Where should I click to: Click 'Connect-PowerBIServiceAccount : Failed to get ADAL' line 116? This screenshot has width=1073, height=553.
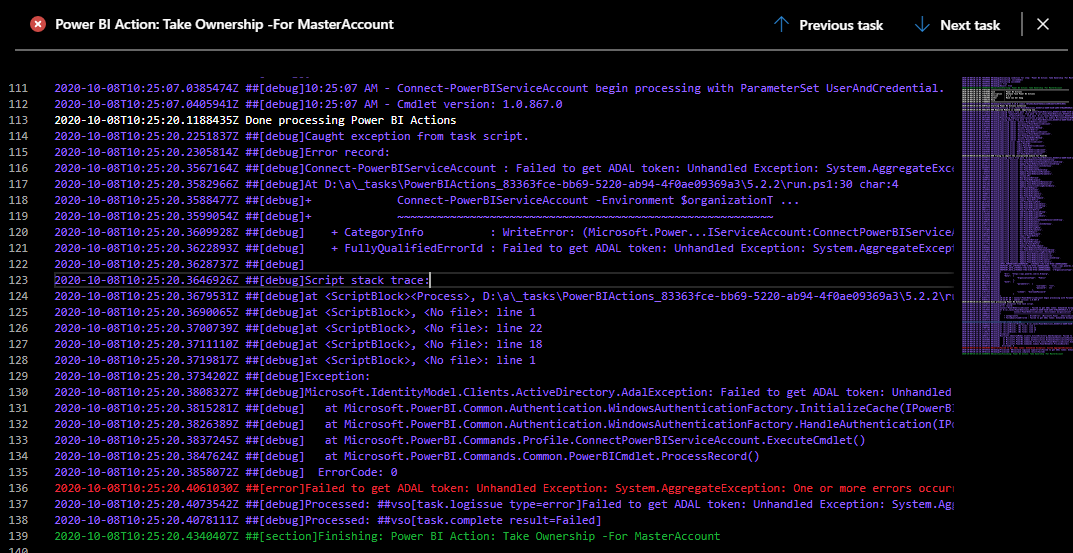point(504,168)
